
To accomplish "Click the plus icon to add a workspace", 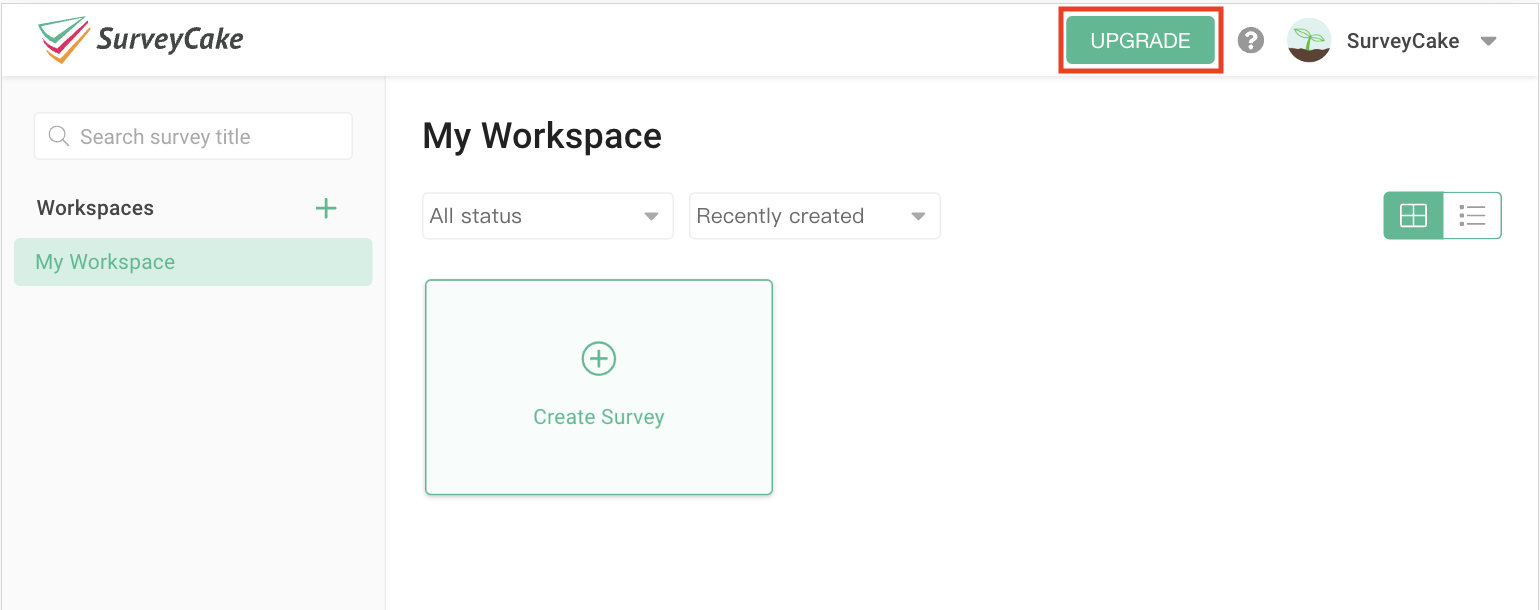I will pyautogui.click(x=326, y=208).
